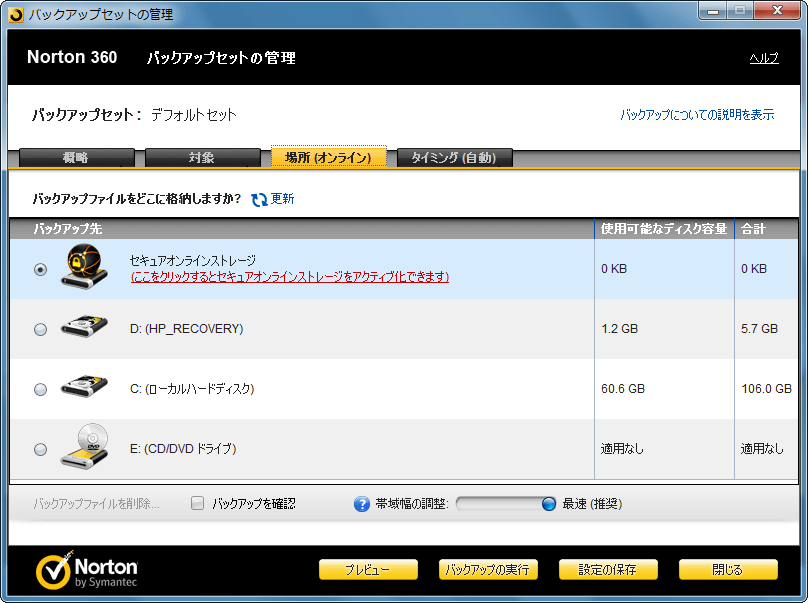
Task: Click the bandwidth slider blue handle
Action: click(549, 504)
